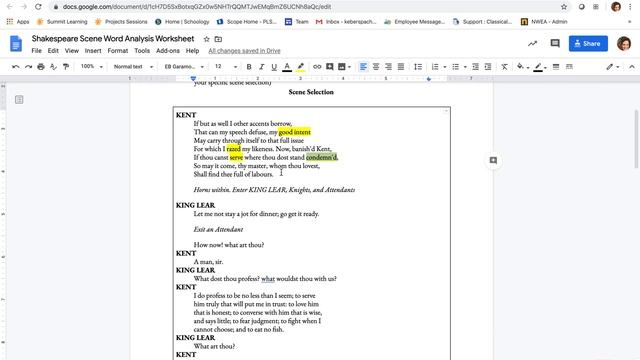Open editing mode pencil dropdown

click(613, 67)
